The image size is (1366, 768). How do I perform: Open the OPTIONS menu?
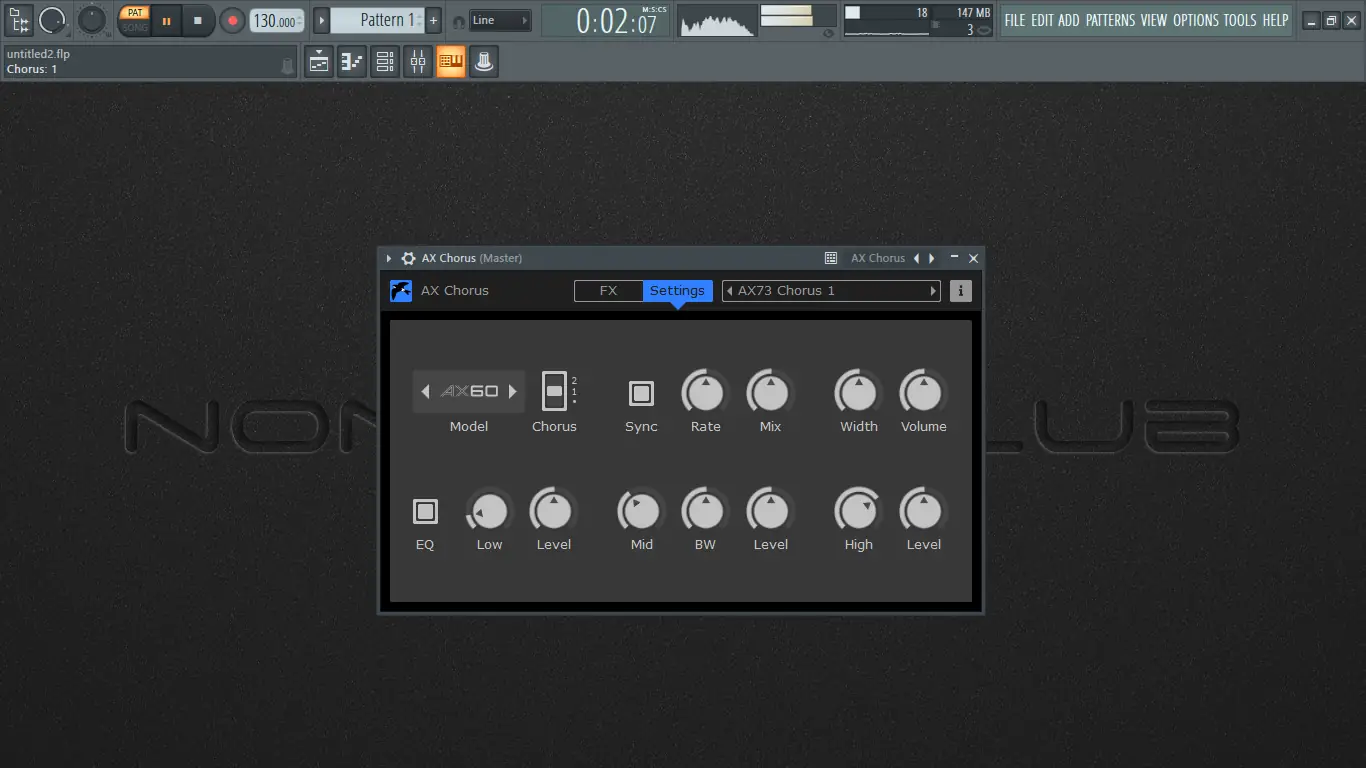tap(1196, 20)
